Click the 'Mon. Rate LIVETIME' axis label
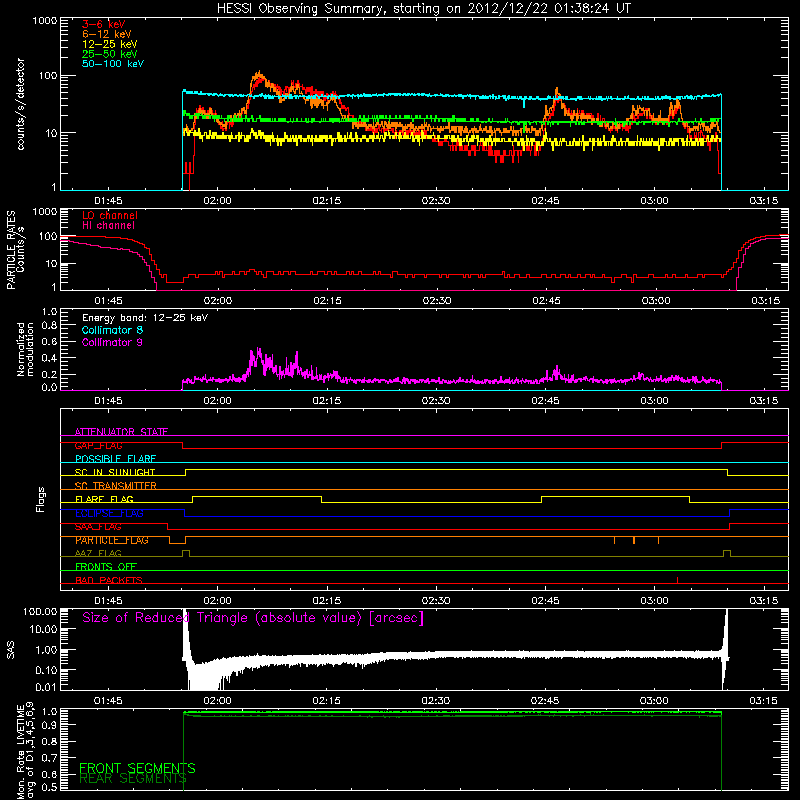 point(20,752)
